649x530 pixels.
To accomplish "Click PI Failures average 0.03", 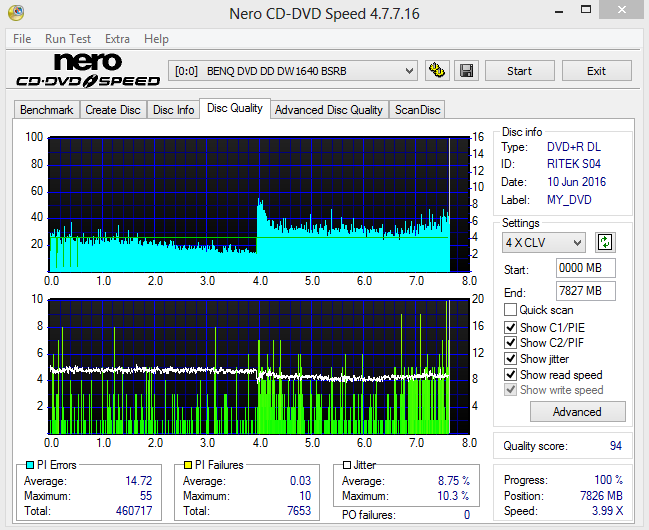I will (300, 481).
